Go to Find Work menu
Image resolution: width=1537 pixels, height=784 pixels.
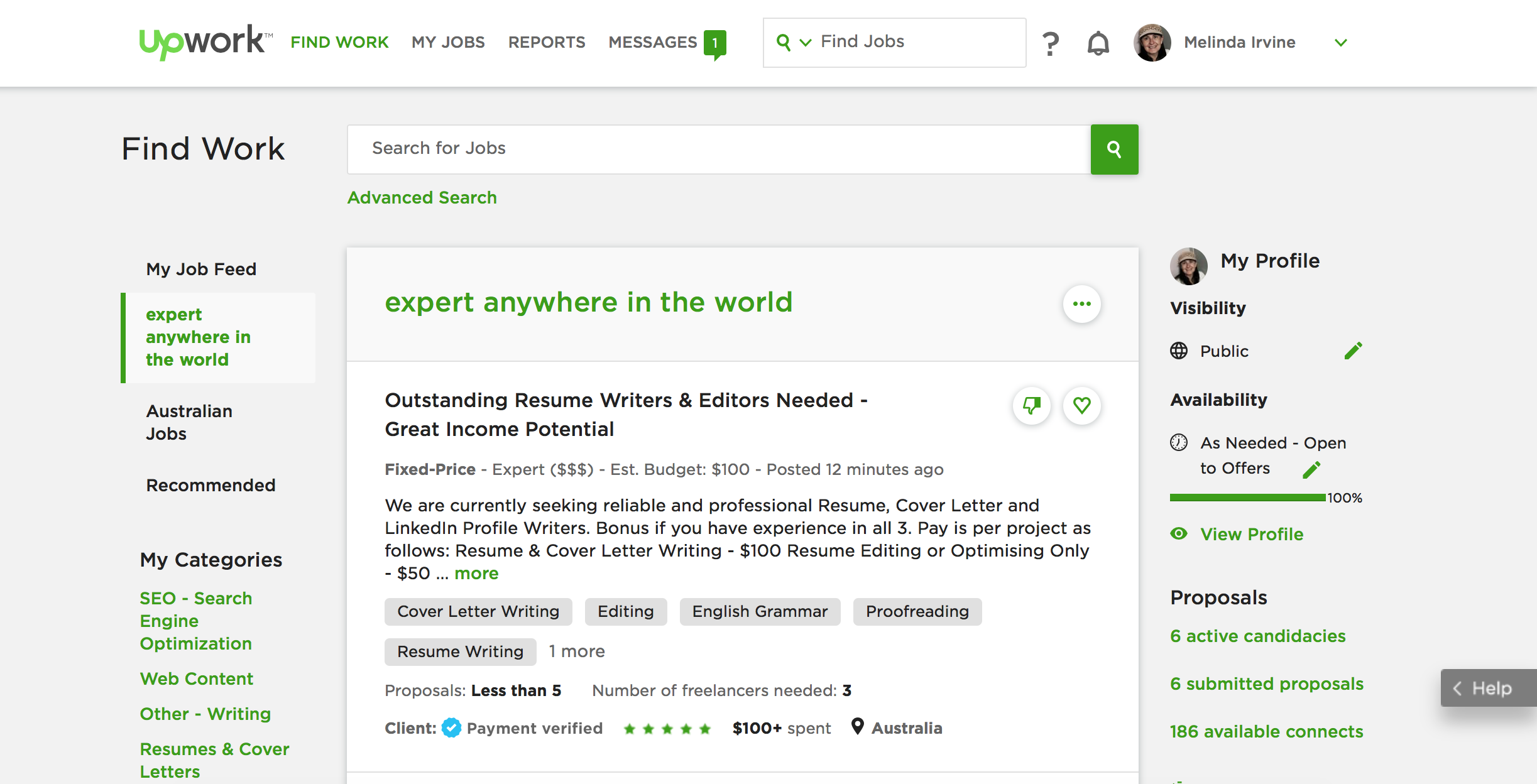point(339,42)
